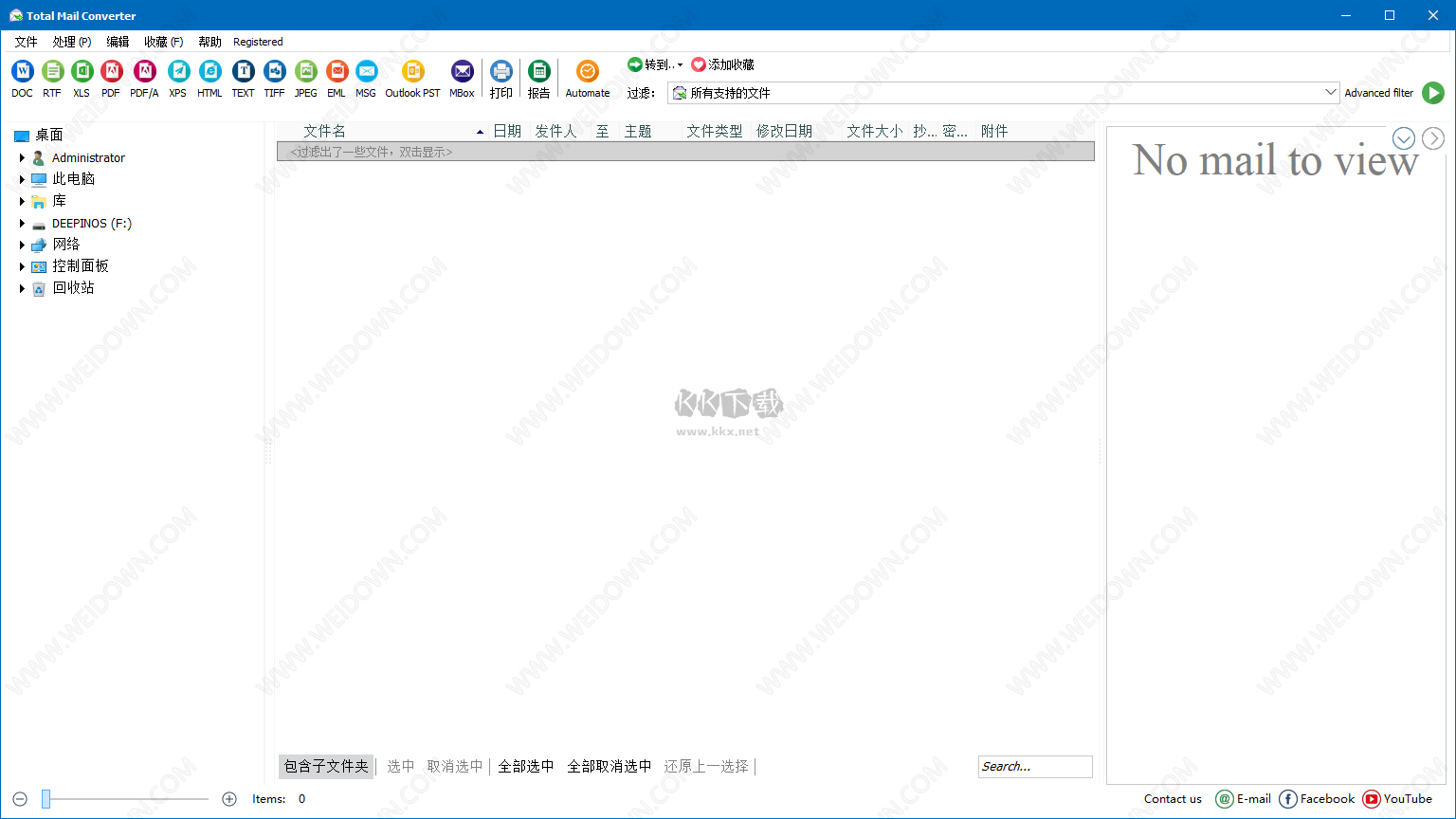Screen dimensions: 1456x819
Task: Open the 帮助 menu
Action: coord(209,42)
